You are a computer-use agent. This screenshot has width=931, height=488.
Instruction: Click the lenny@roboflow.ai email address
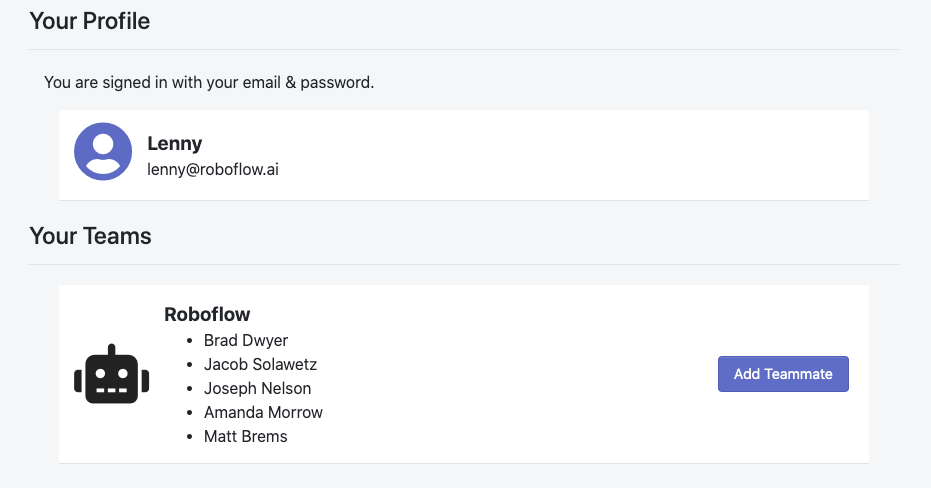(x=213, y=170)
